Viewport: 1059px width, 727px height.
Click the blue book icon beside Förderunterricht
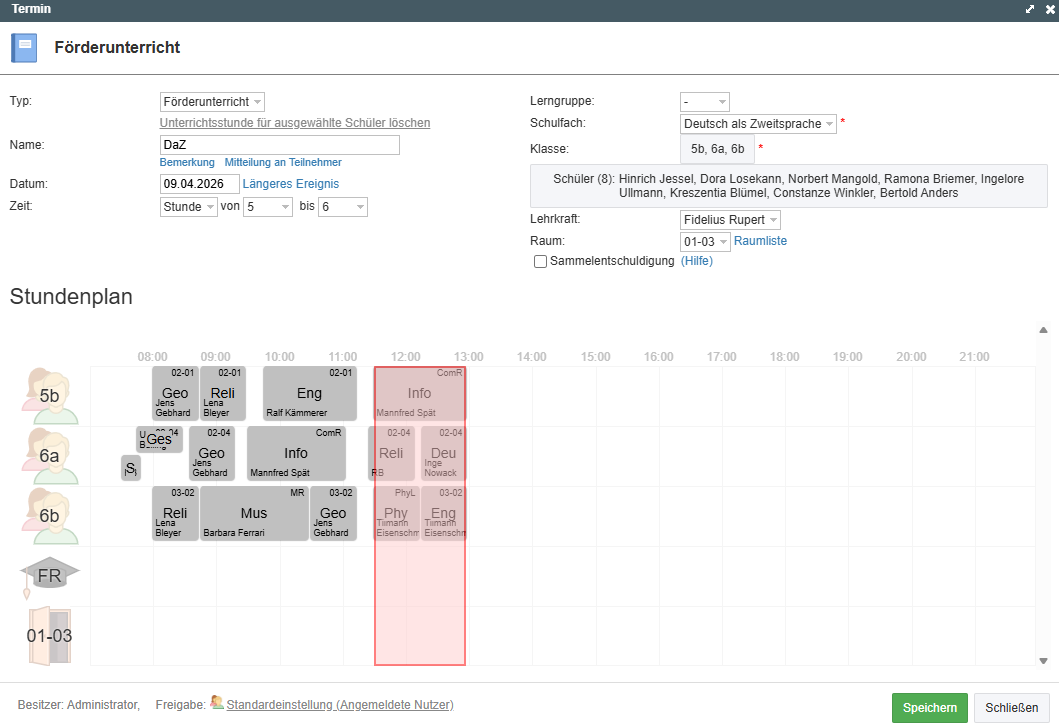point(24,48)
